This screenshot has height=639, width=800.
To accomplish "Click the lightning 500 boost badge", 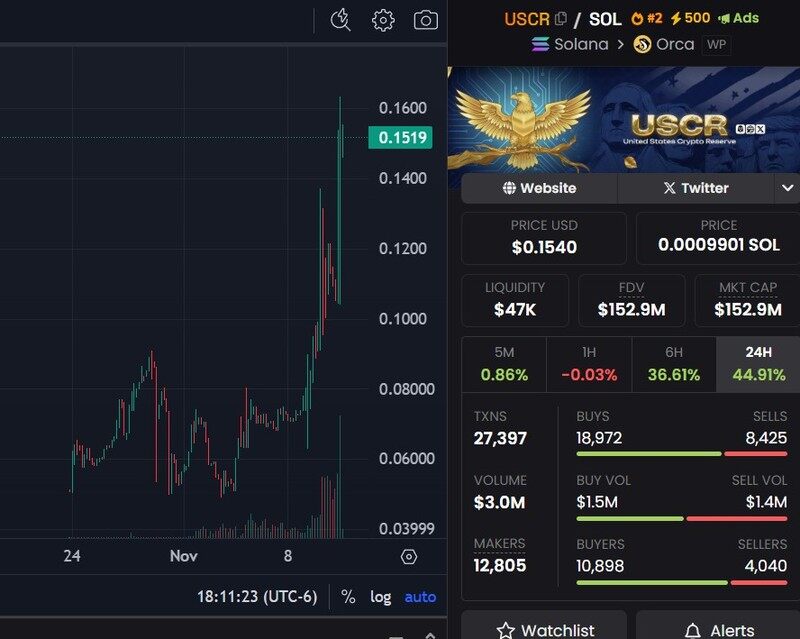I will [690, 18].
